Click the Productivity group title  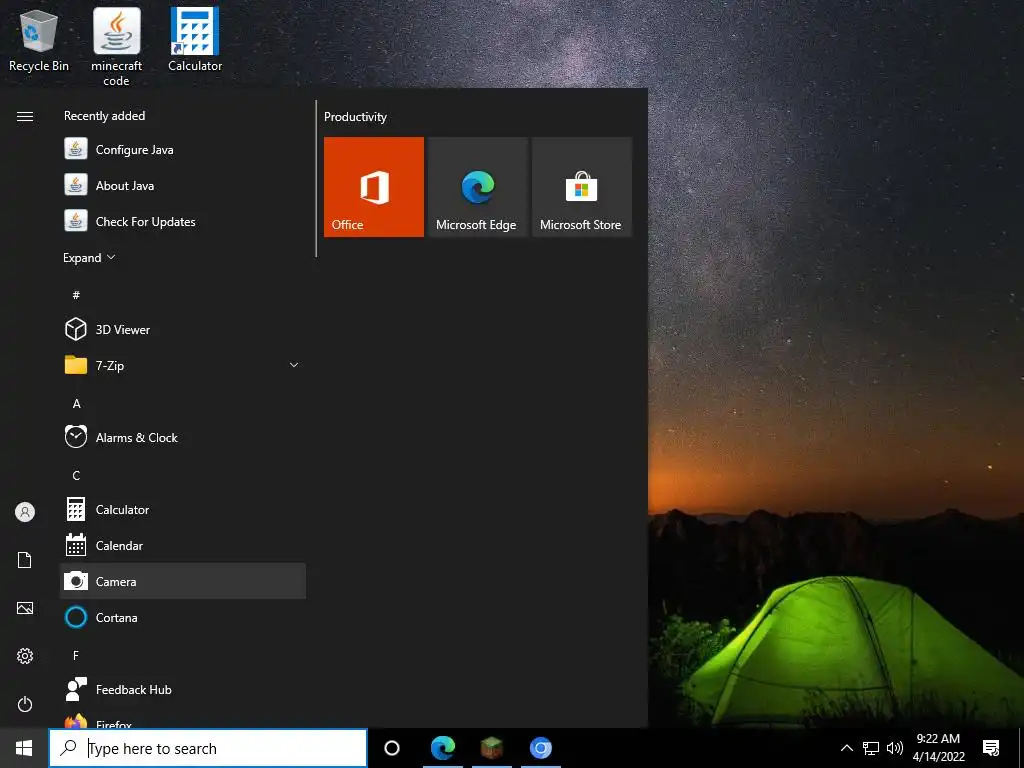pyautogui.click(x=355, y=117)
